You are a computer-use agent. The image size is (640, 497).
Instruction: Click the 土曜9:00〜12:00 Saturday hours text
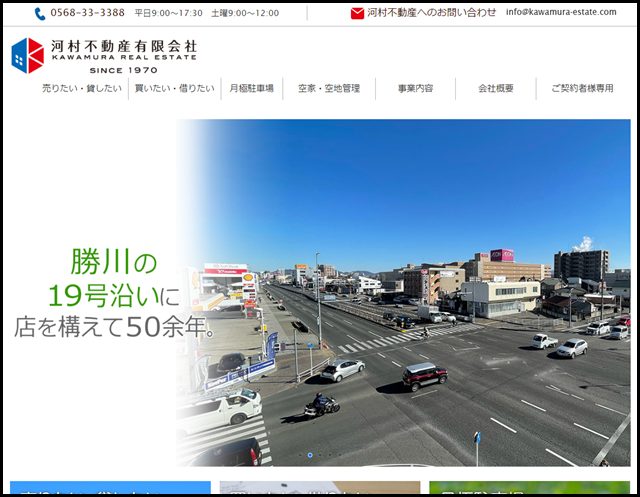pos(245,13)
